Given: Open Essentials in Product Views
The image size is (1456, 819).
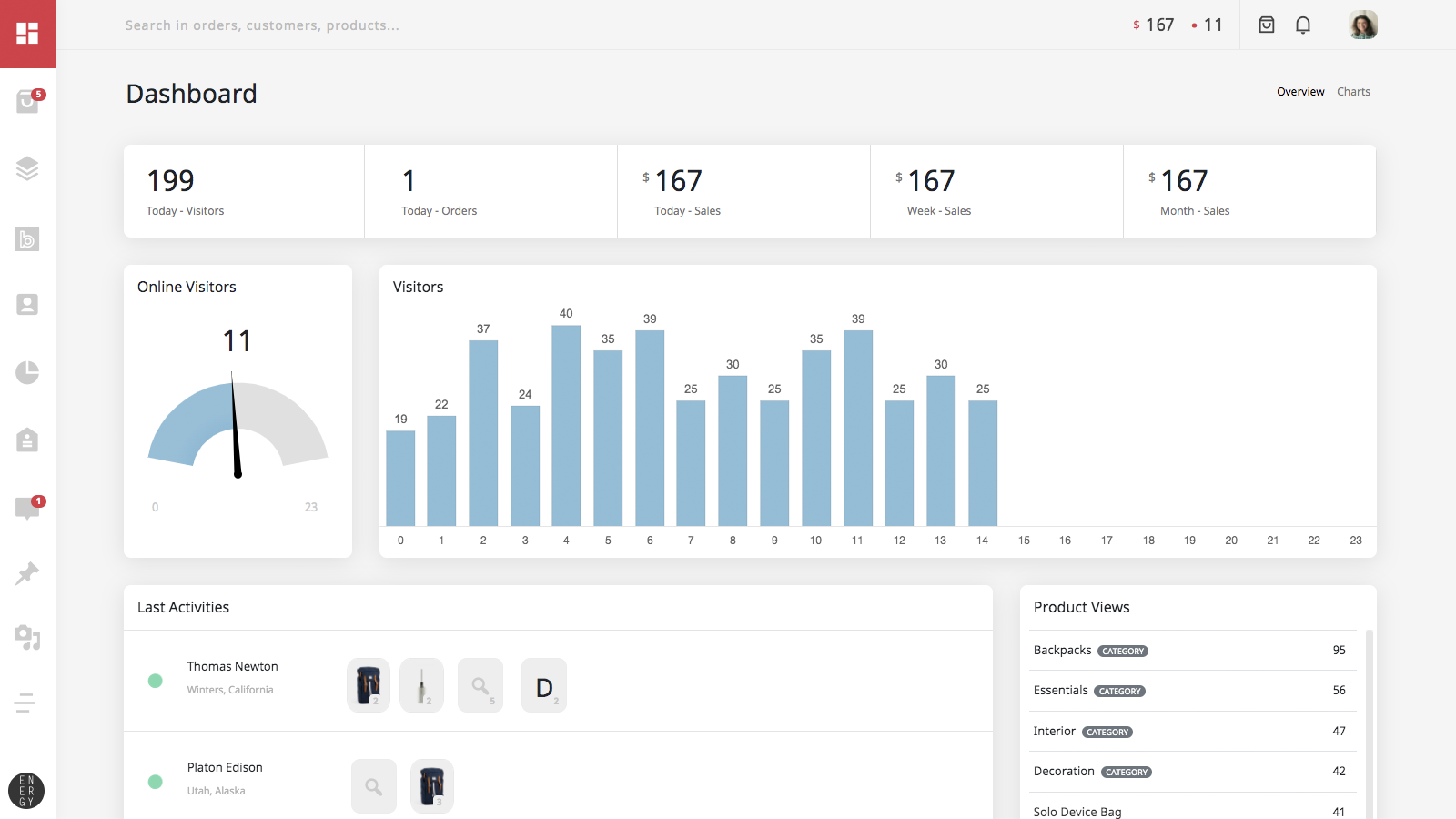Looking at the screenshot, I should [x=1193, y=691].
